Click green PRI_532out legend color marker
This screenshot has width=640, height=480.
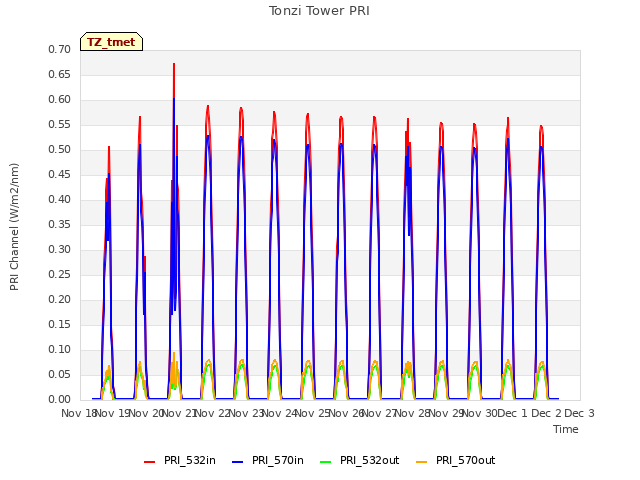(x=326, y=462)
